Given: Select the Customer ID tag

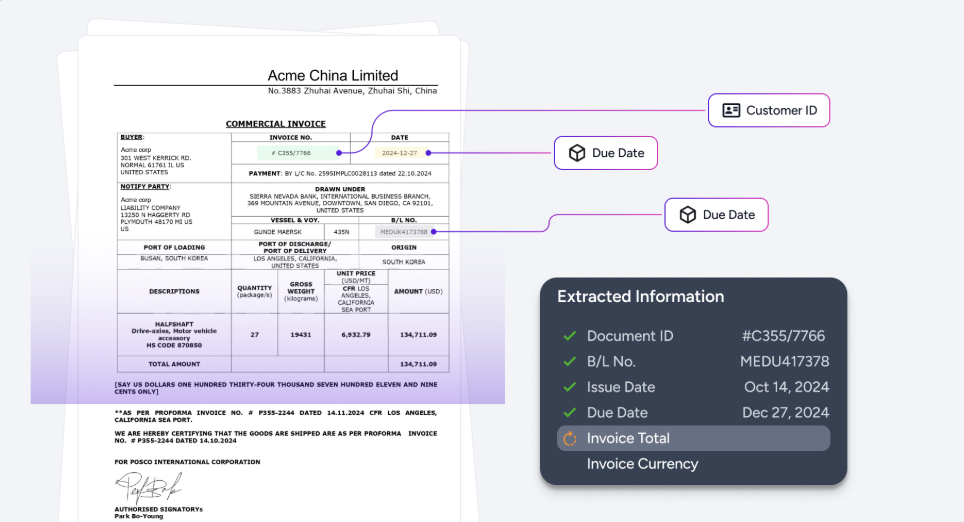Looking at the screenshot, I should pyautogui.click(x=769, y=111).
